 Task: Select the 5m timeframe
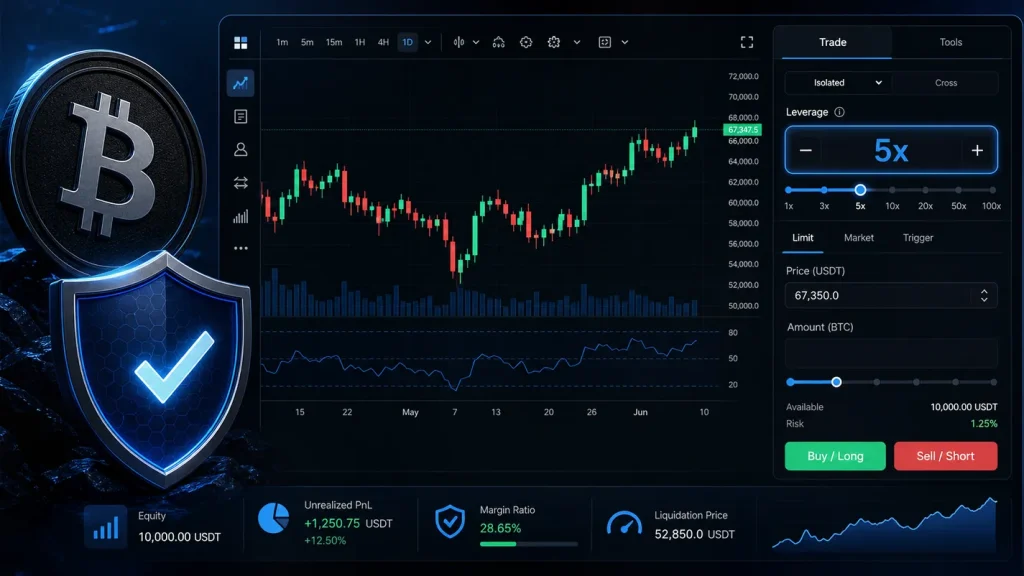click(x=307, y=42)
